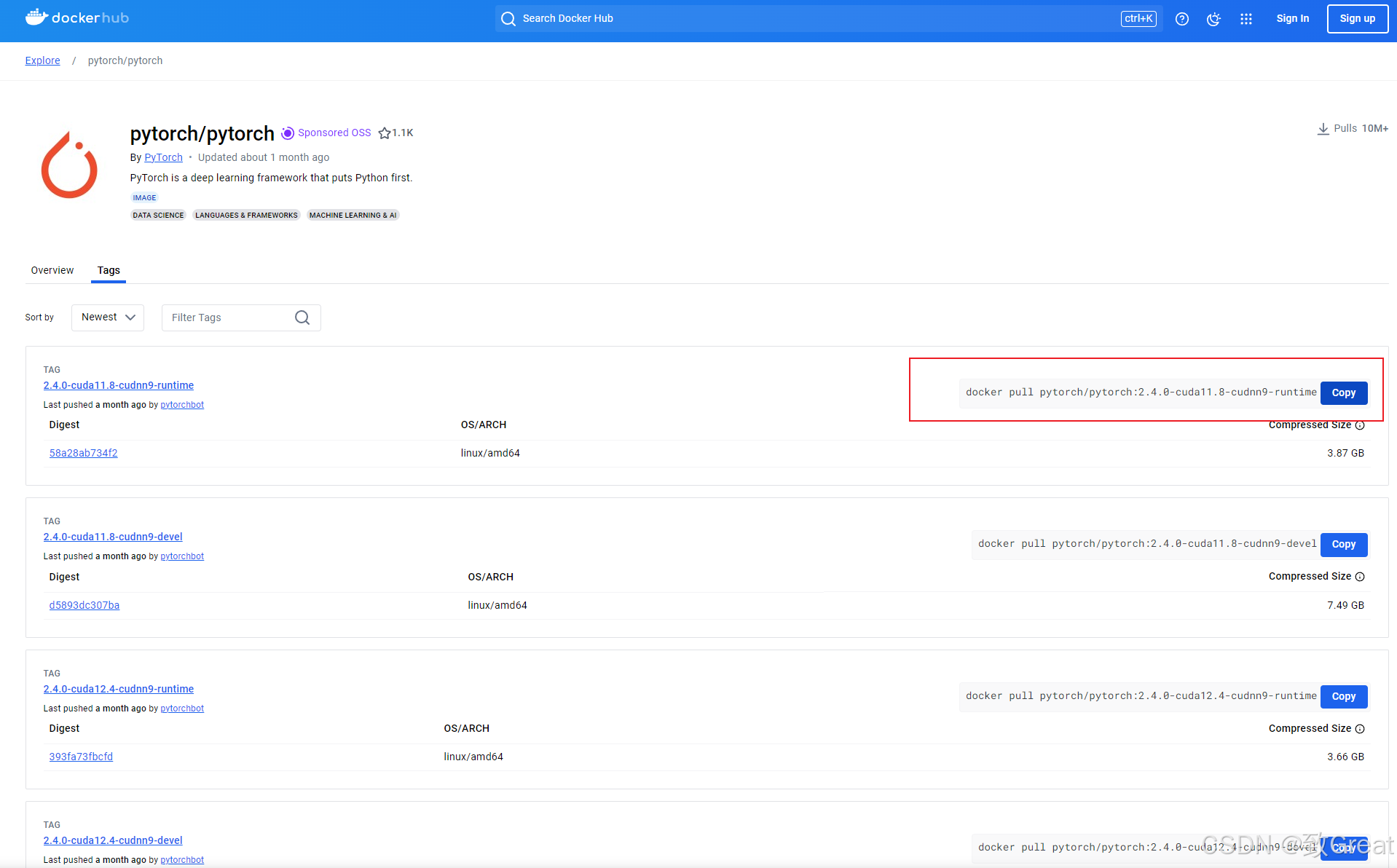The width and height of the screenshot is (1397, 868).
Task: Copy the cuda12.4-cudnn9-runtime pull command
Action: pyautogui.click(x=1344, y=697)
